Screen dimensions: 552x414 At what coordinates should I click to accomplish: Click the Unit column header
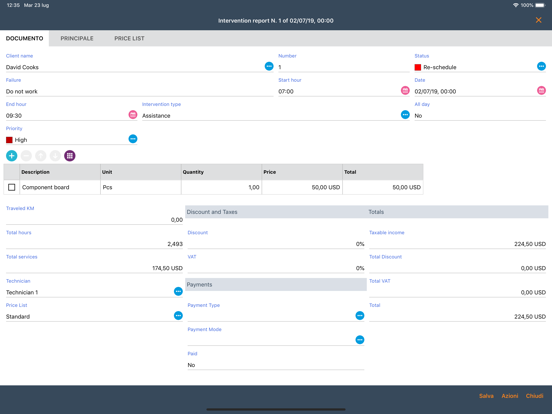coord(141,172)
